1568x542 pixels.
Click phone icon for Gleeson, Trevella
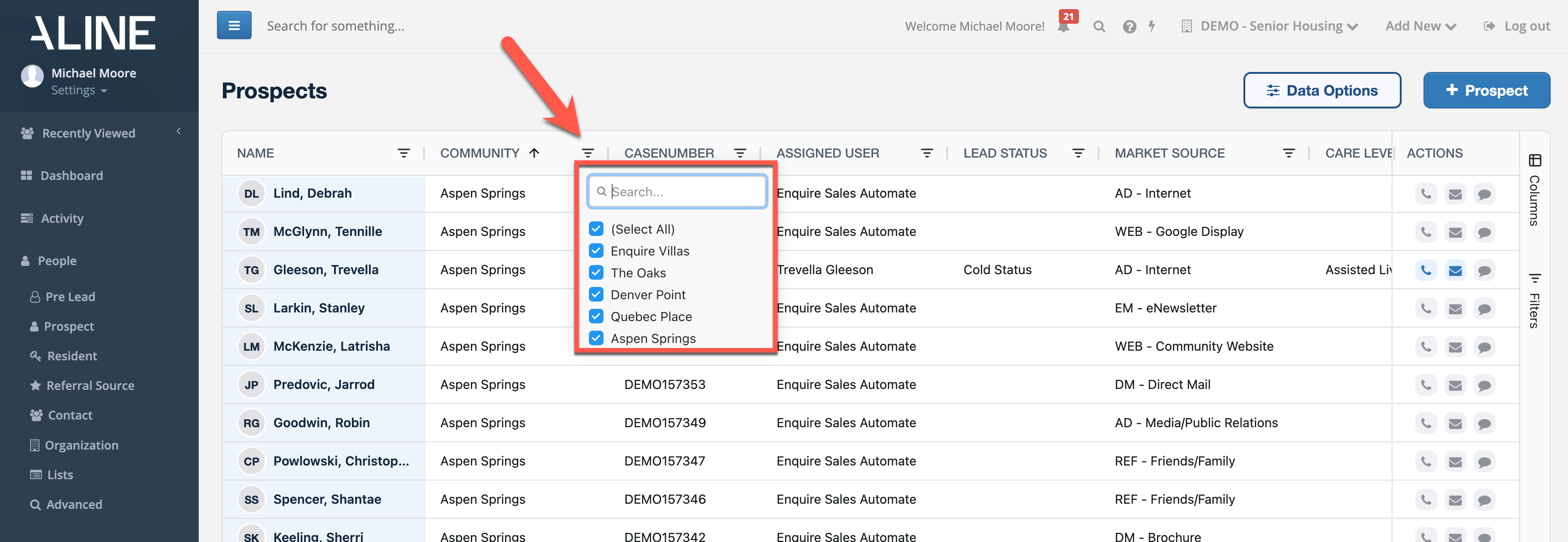click(x=1426, y=270)
